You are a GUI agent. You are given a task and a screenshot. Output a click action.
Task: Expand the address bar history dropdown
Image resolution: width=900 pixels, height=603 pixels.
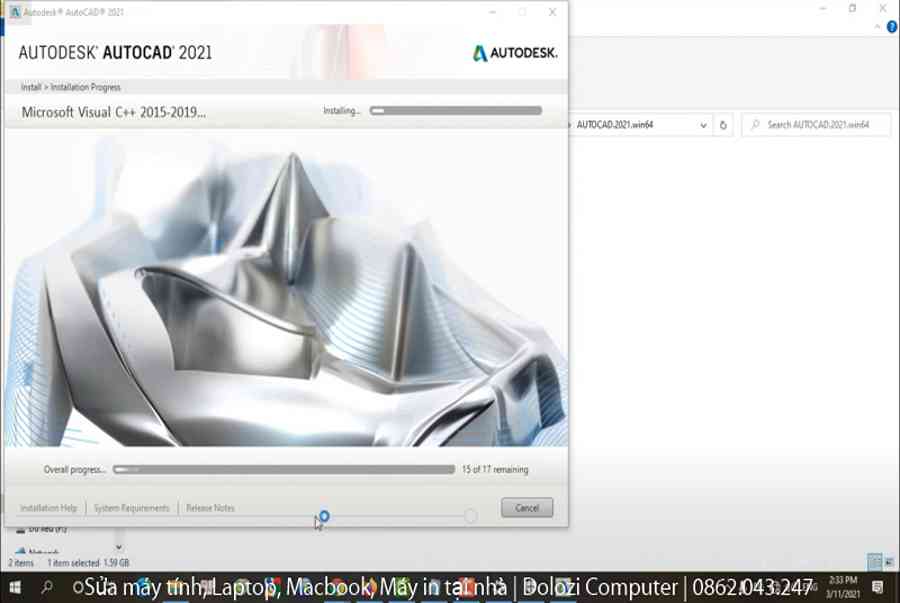[703, 125]
